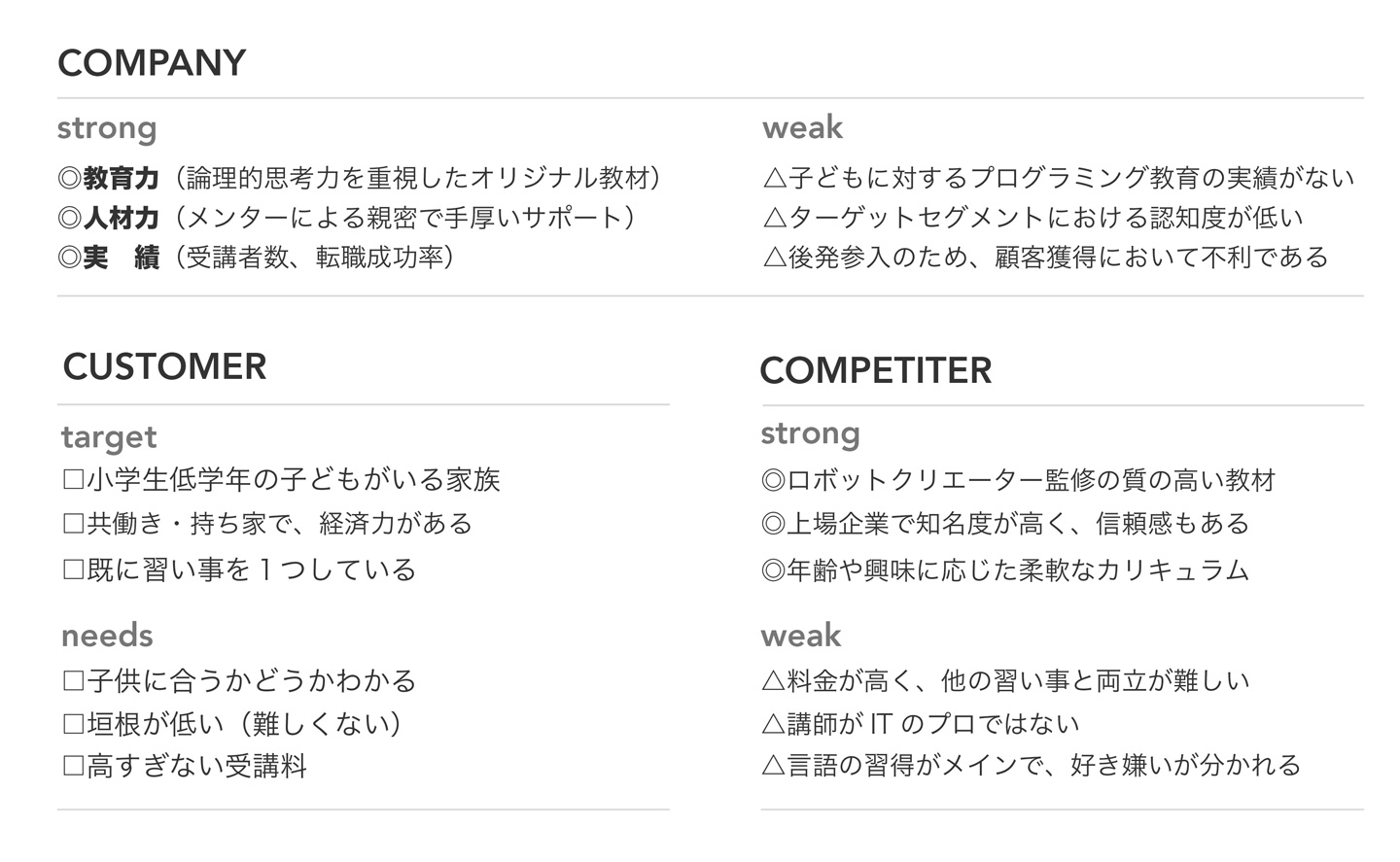The height and width of the screenshot is (862, 1400).
Task: Click the needs subheading under CUSTOMER
Action: (x=107, y=636)
